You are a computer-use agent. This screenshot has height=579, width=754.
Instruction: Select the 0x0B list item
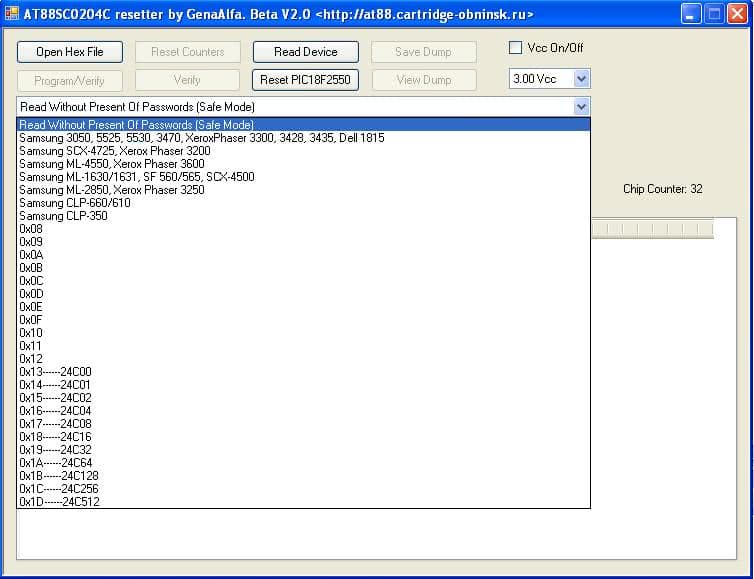click(x=303, y=268)
